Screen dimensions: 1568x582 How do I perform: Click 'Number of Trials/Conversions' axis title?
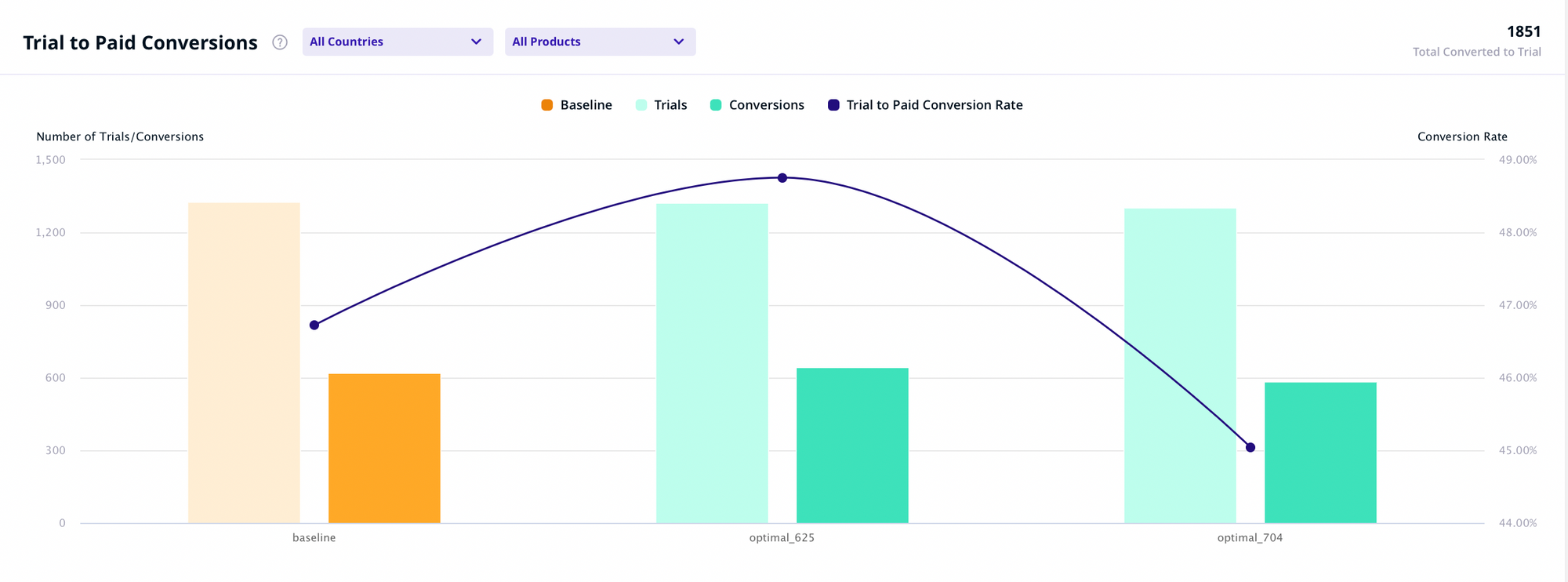pos(120,136)
